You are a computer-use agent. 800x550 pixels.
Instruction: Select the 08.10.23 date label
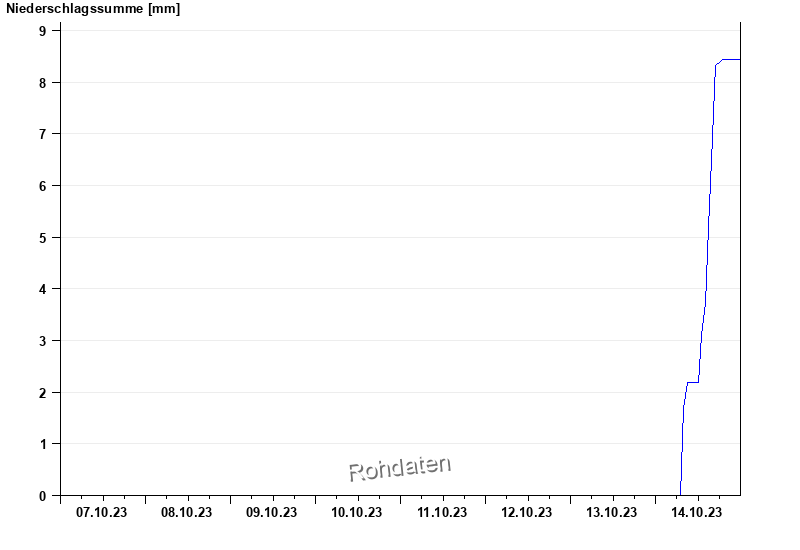(x=187, y=513)
